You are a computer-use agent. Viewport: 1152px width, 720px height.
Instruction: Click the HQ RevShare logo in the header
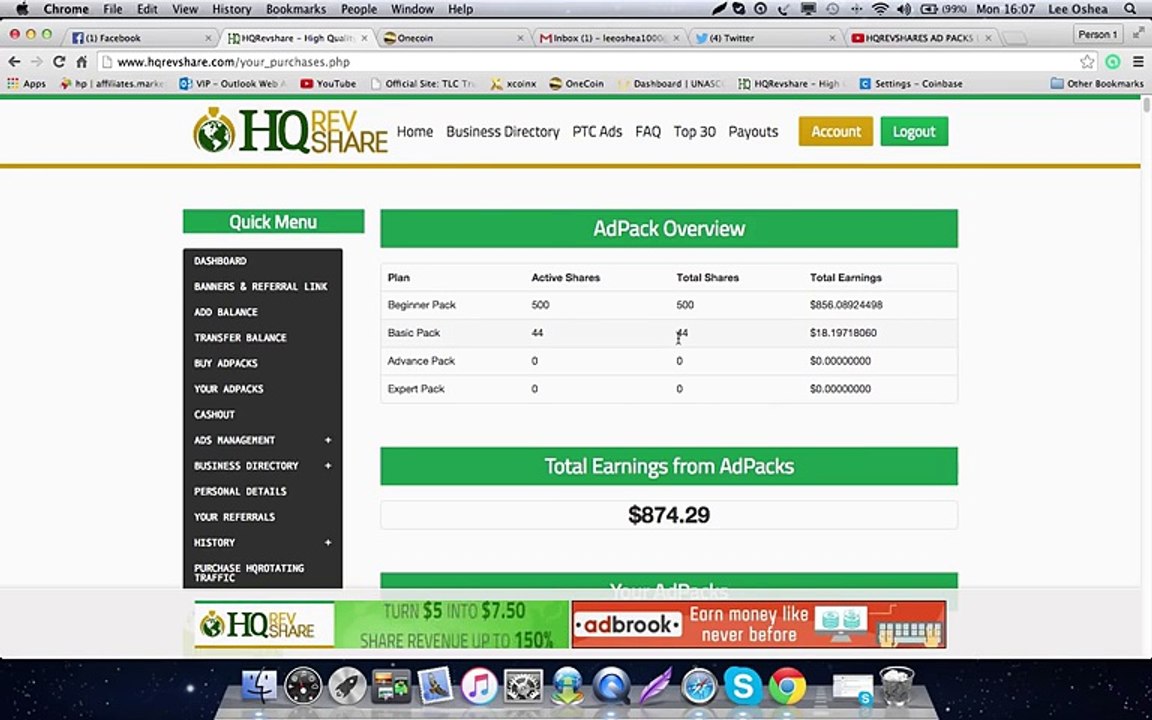coord(290,131)
